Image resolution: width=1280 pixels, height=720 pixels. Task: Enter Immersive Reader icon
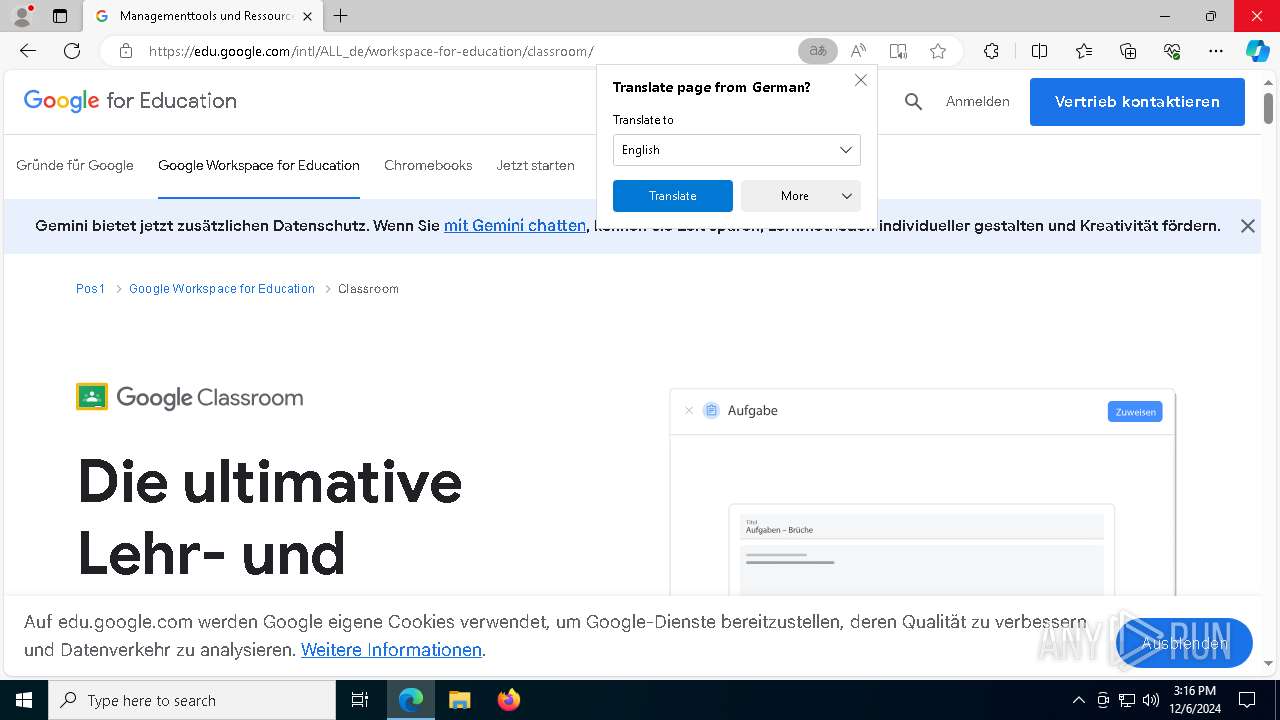click(898, 51)
